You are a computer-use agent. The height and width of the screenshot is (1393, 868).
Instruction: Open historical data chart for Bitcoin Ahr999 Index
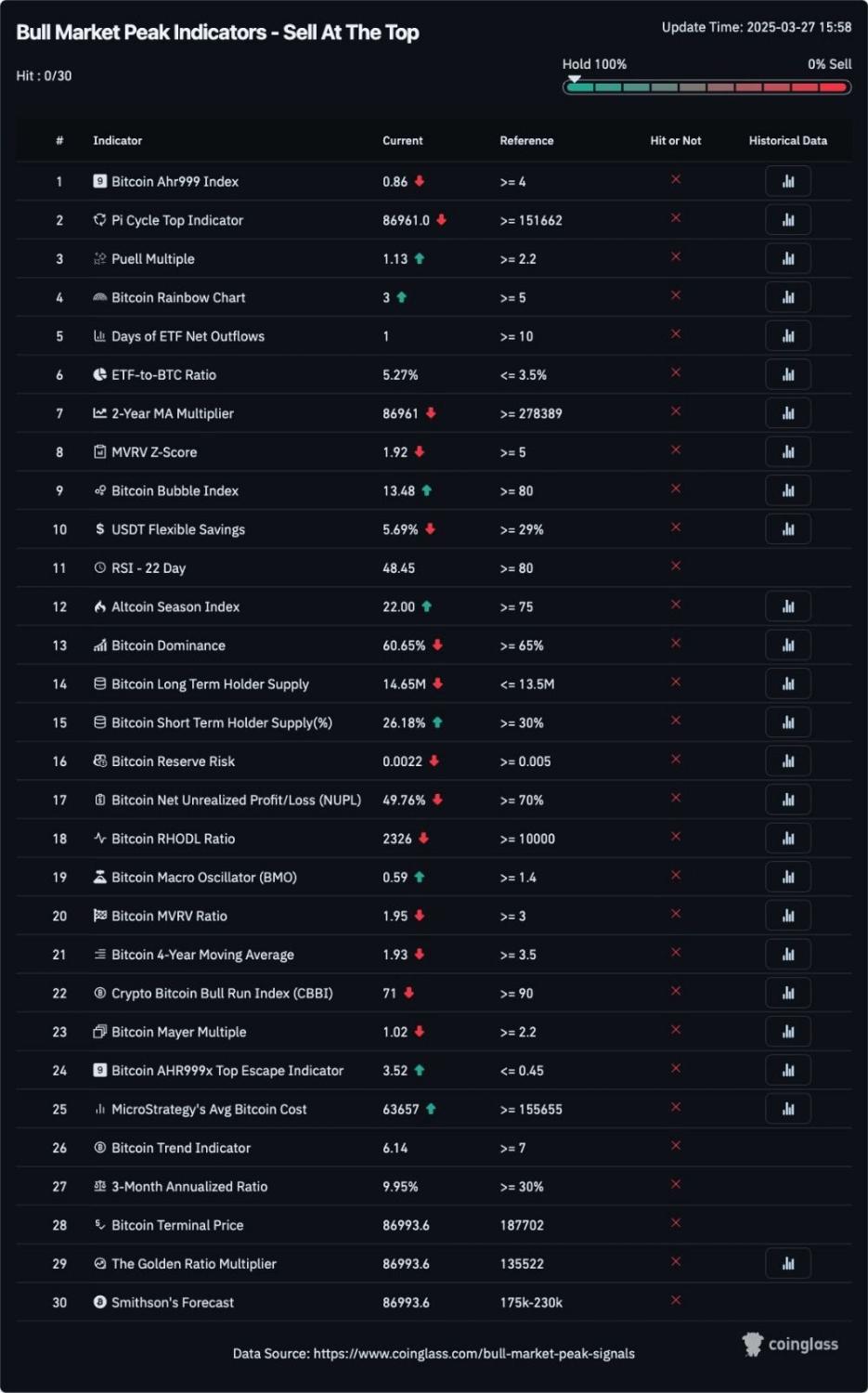click(x=787, y=181)
